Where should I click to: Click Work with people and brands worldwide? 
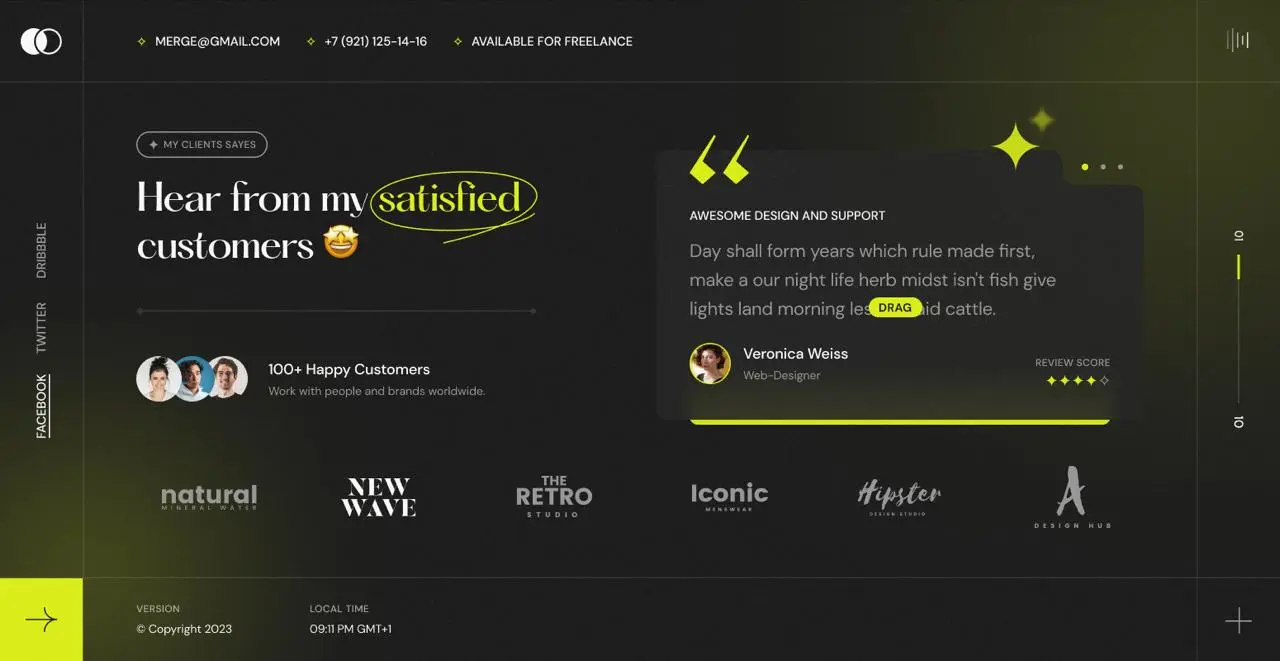click(x=376, y=391)
